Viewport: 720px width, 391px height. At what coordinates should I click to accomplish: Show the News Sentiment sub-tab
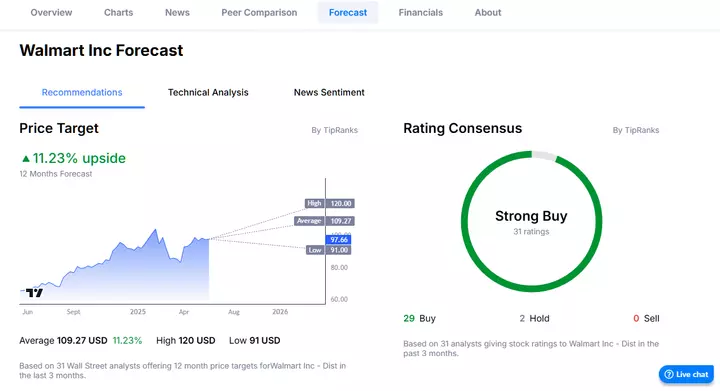(x=329, y=92)
